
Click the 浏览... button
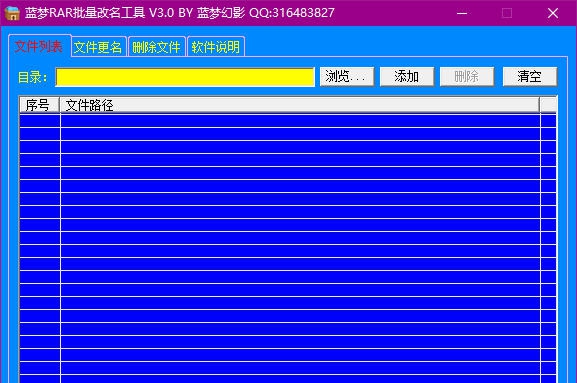pos(347,77)
